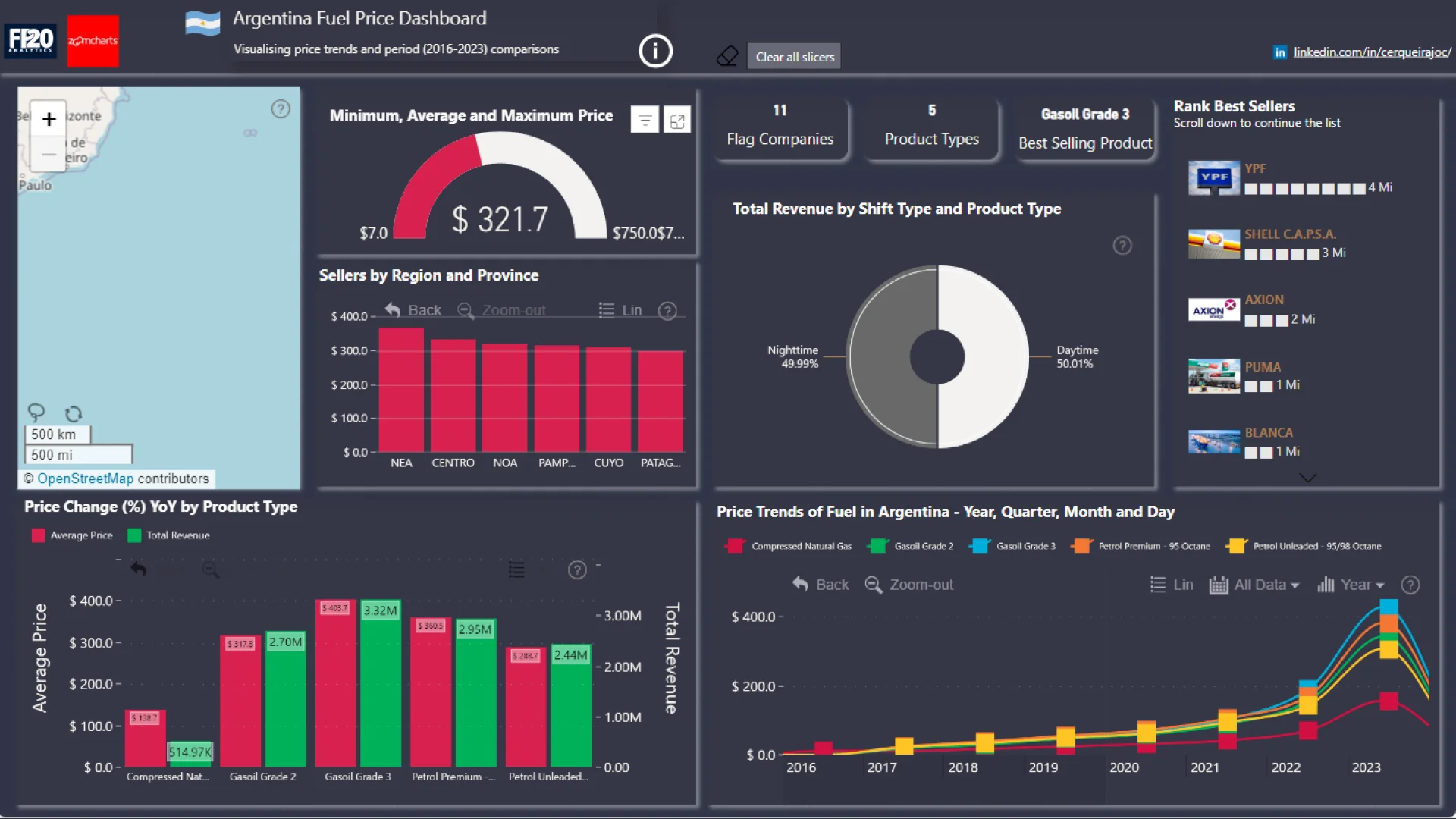
Task: Click the 2023 Gasoil Grade 3 data marker
Action: tap(1389, 607)
